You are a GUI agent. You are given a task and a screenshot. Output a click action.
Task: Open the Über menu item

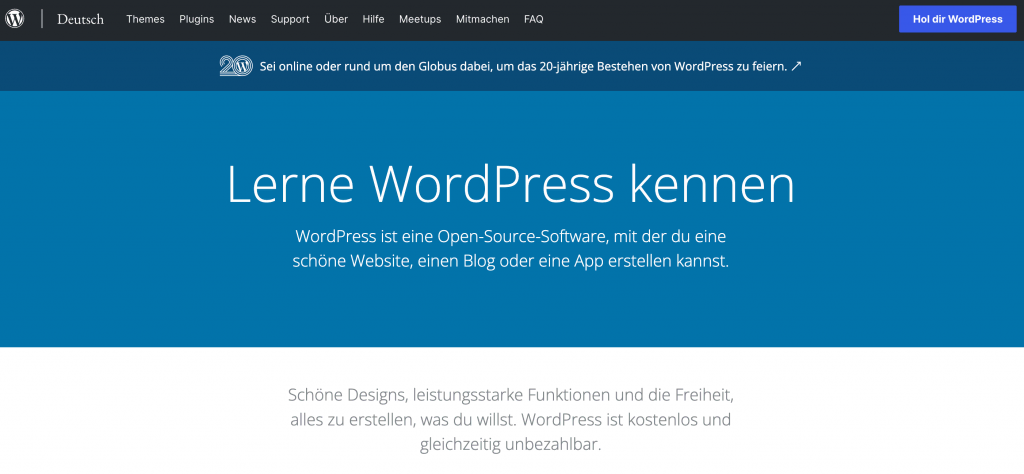point(336,19)
